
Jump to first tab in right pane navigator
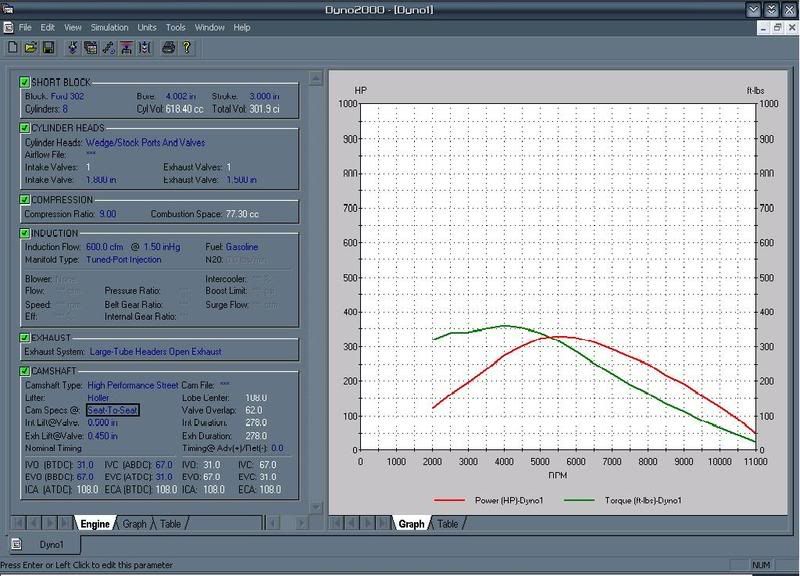(336, 523)
